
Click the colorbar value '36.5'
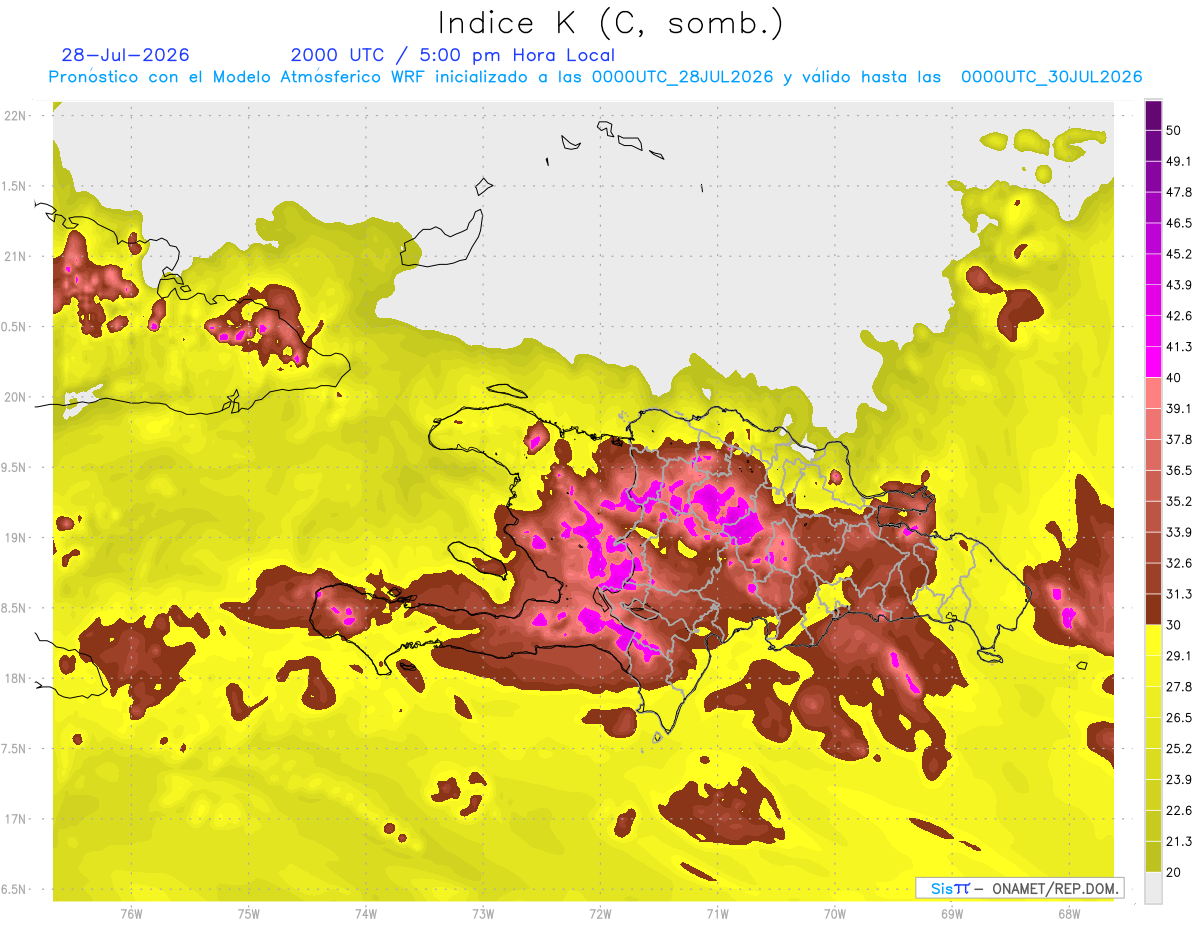[x=1179, y=471]
